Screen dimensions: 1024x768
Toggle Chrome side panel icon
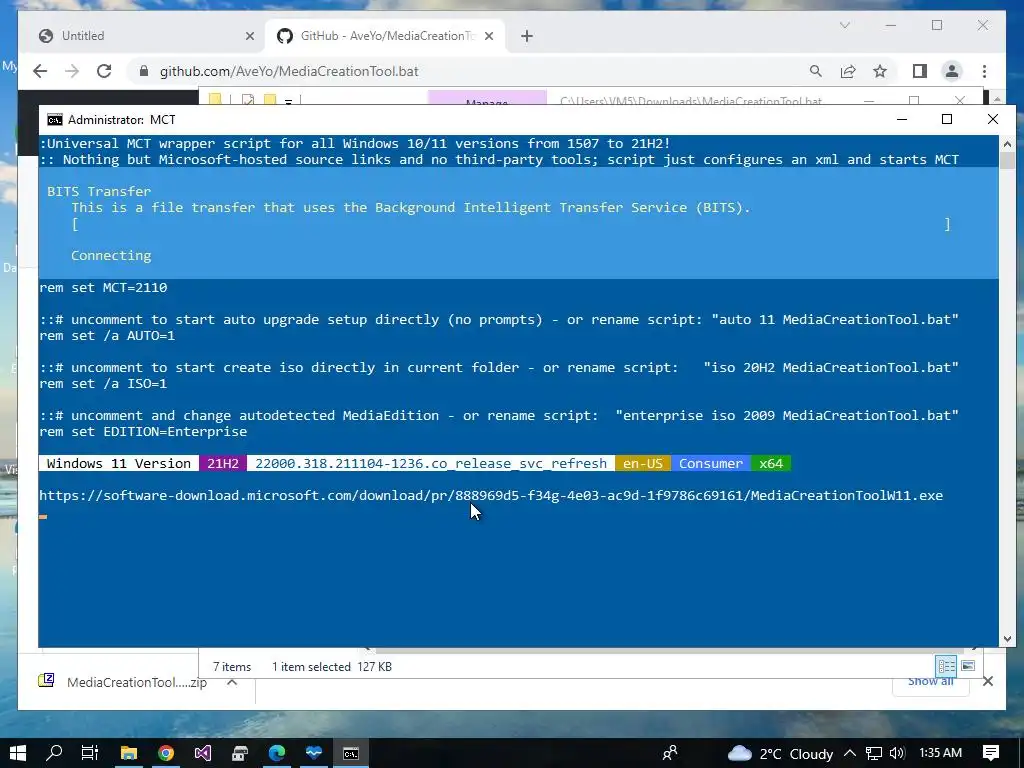pyautogui.click(x=920, y=71)
